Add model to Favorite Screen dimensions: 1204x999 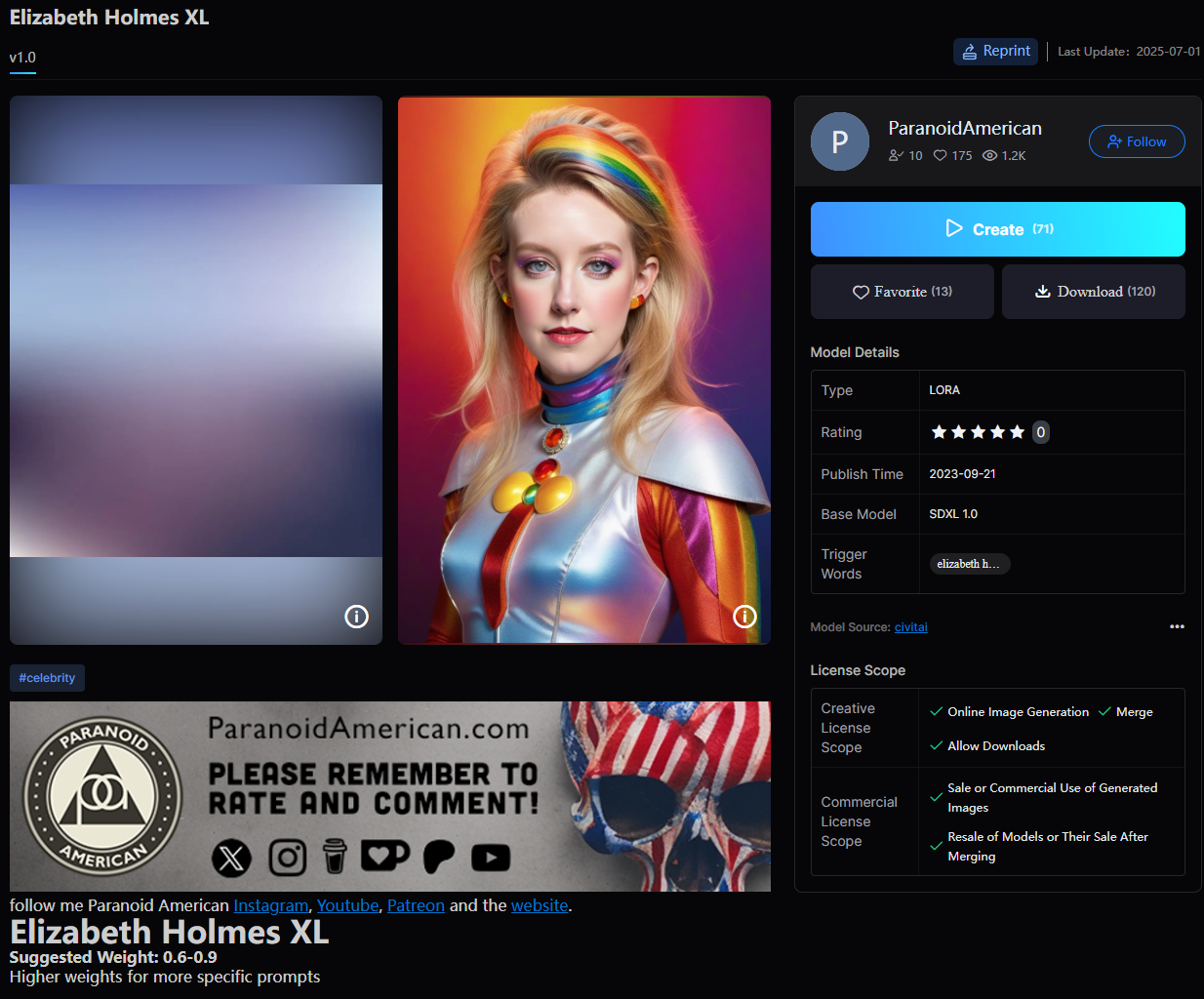[903, 292]
